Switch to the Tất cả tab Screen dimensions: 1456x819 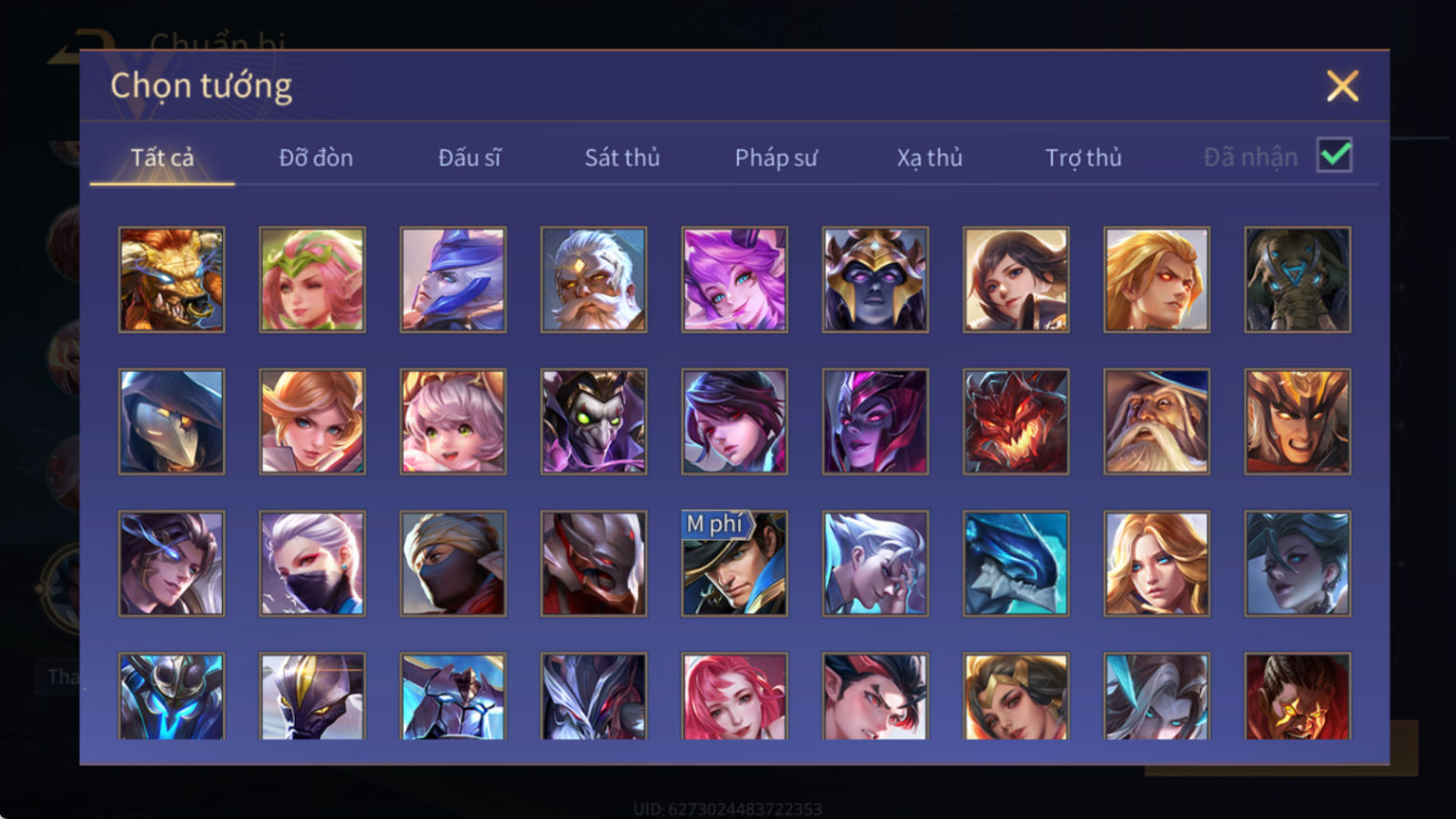pos(162,157)
